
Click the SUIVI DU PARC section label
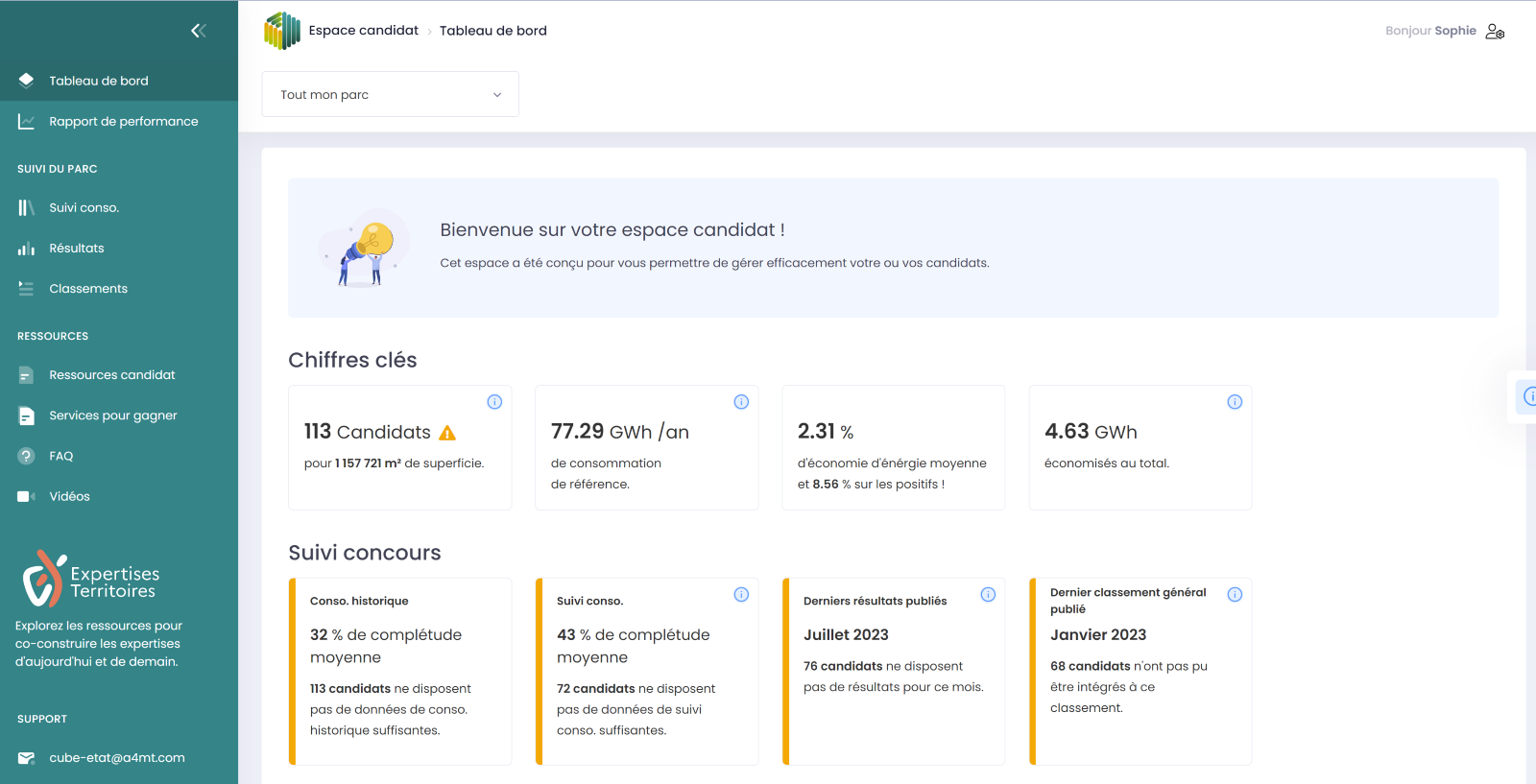pos(58,169)
